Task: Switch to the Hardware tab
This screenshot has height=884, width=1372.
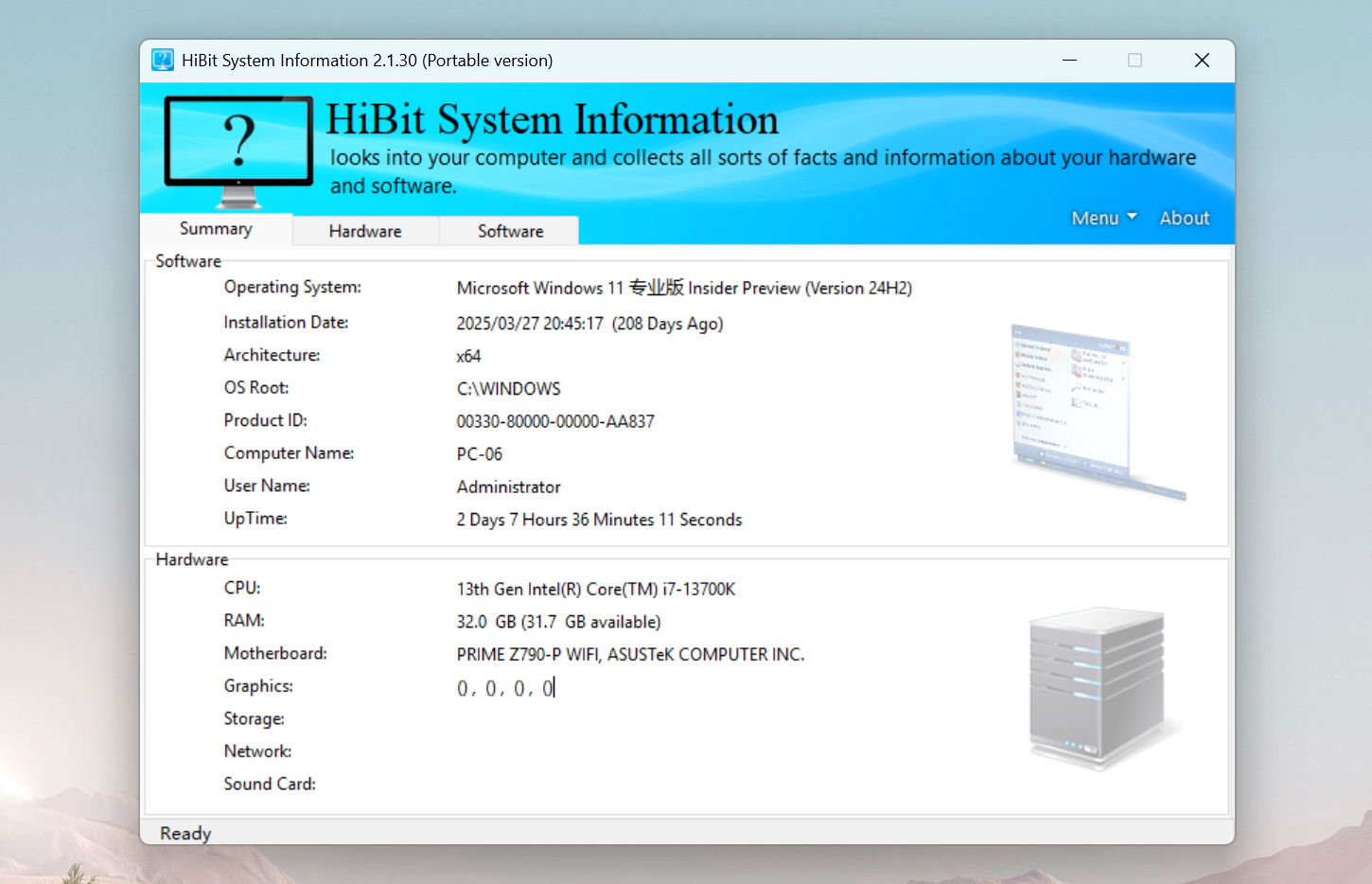Action: point(365,231)
